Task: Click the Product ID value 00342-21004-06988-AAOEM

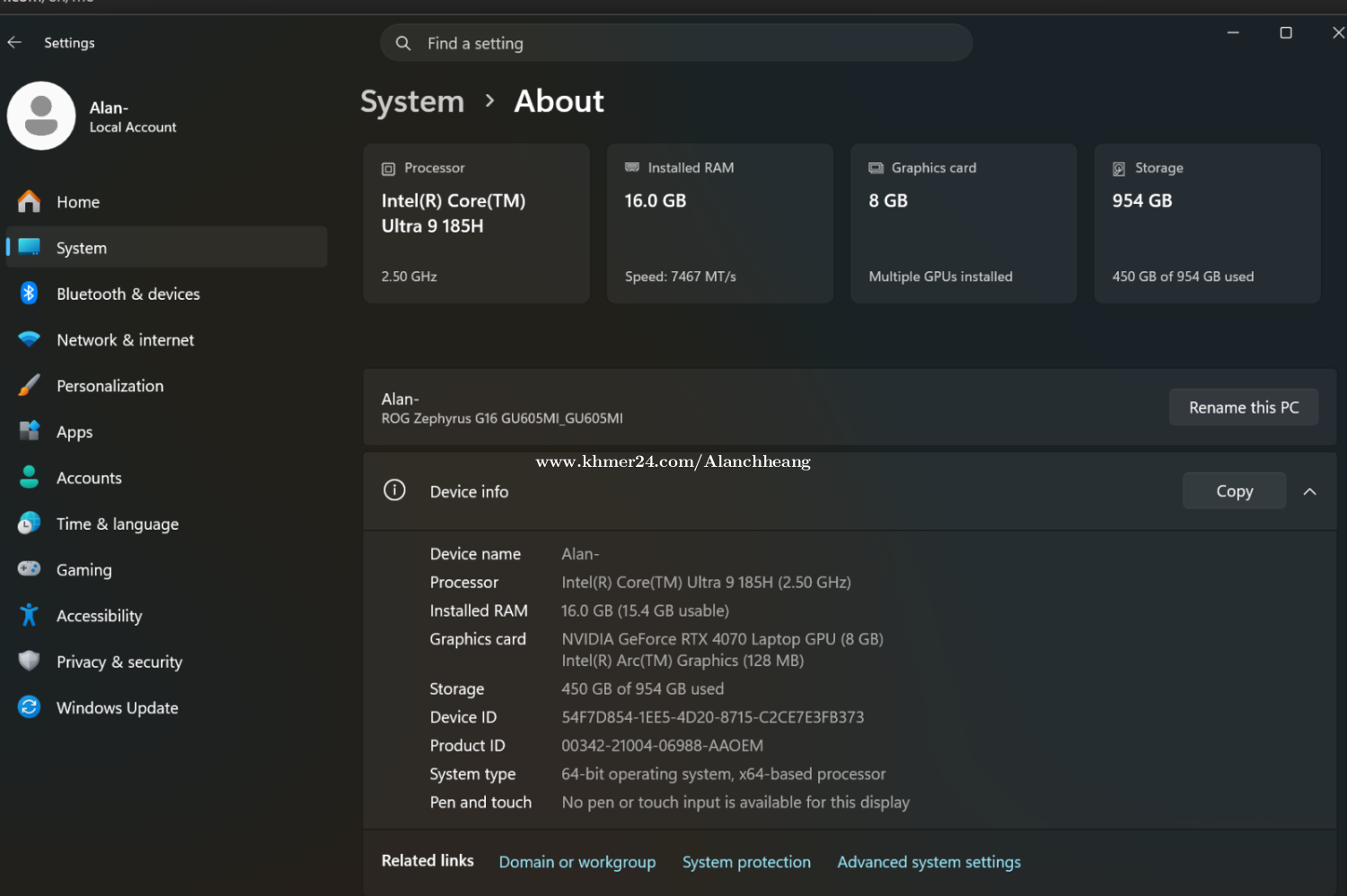Action: click(x=663, y=745)
